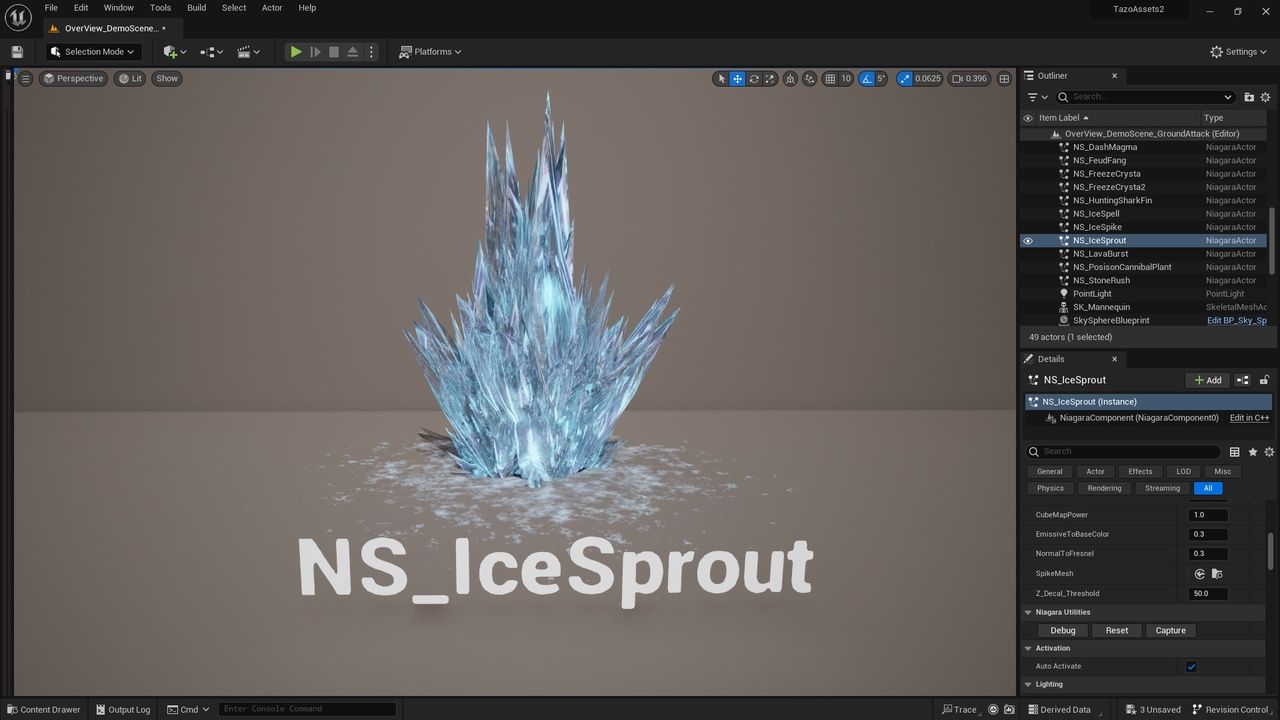
Task: Uncheck the Auto Activate checkbox
Action: pyautogui.click(x=1191, y=667)
